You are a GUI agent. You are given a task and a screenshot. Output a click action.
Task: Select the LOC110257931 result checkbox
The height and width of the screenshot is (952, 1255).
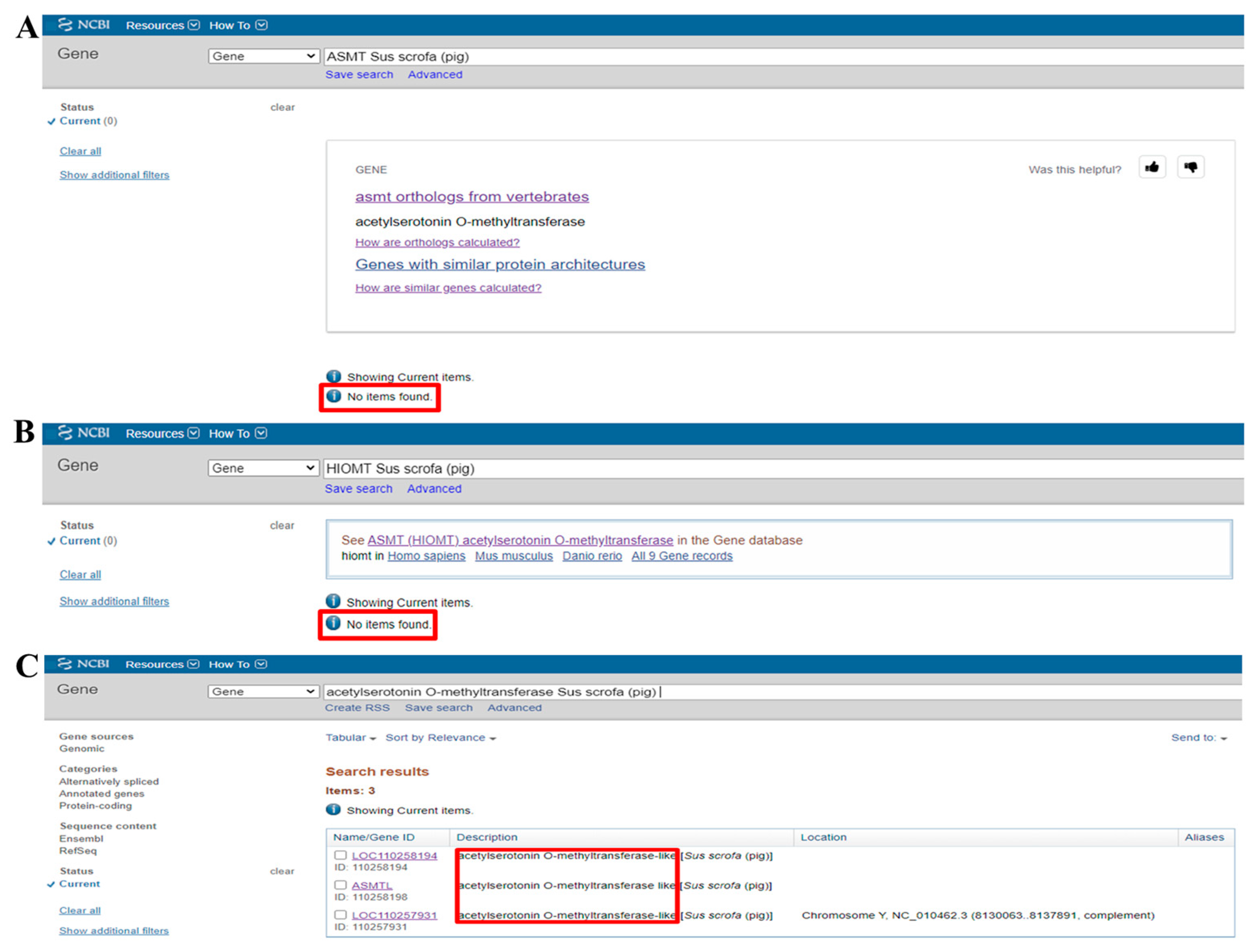(x=340, y=914)
